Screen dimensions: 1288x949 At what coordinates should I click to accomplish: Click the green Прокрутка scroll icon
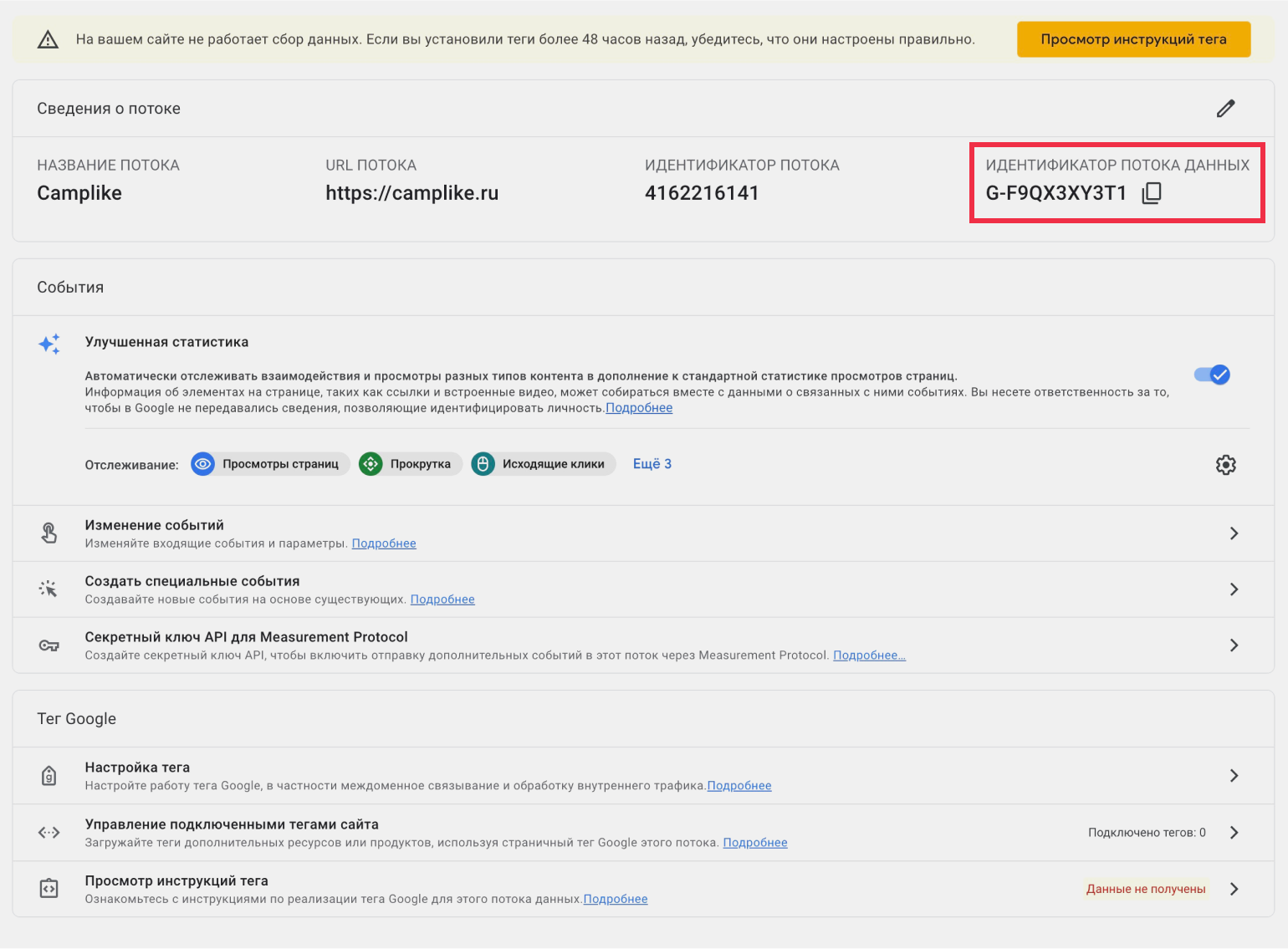pos(371,464)
